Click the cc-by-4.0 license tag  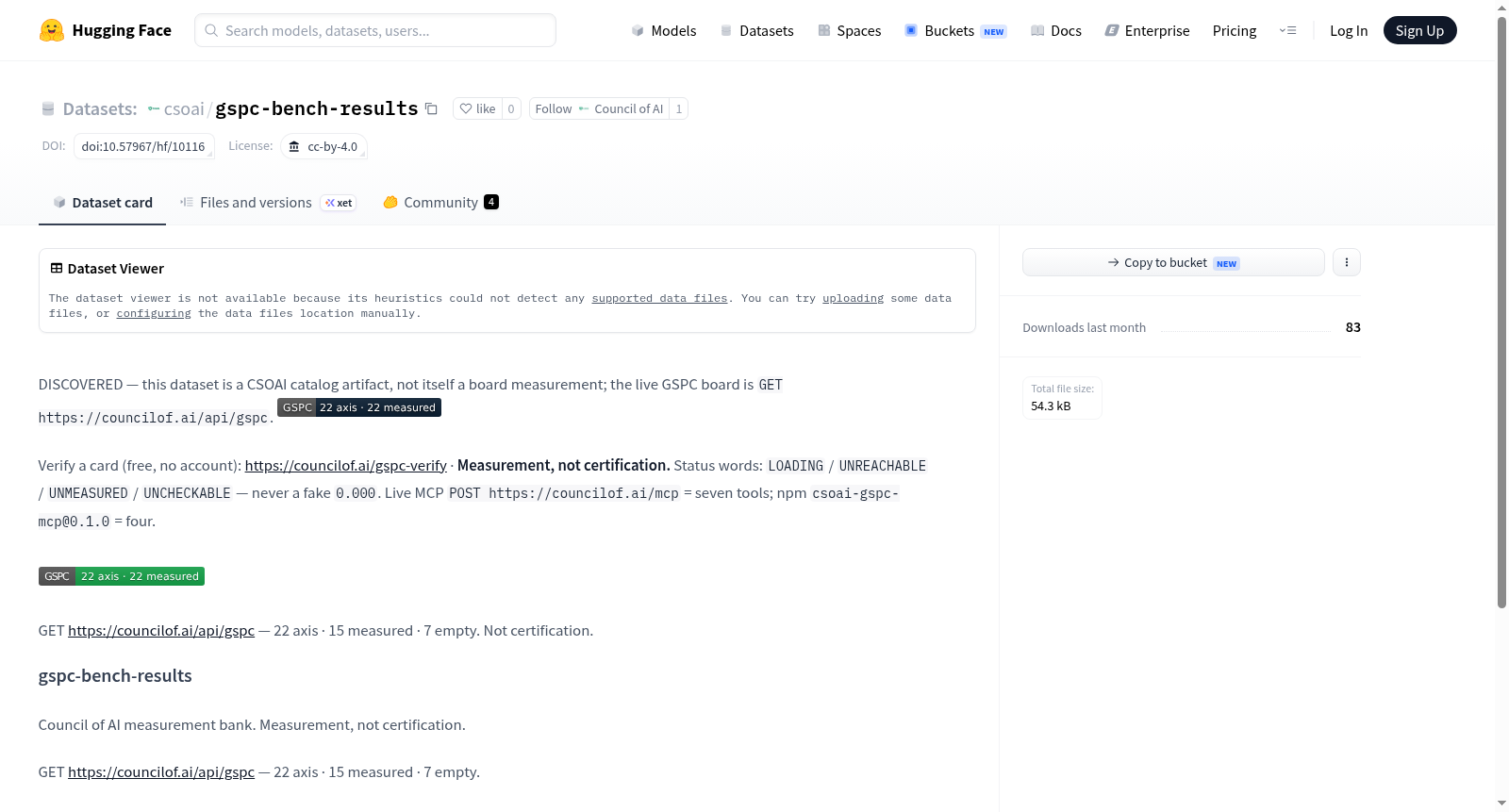(x=323, y=146)
